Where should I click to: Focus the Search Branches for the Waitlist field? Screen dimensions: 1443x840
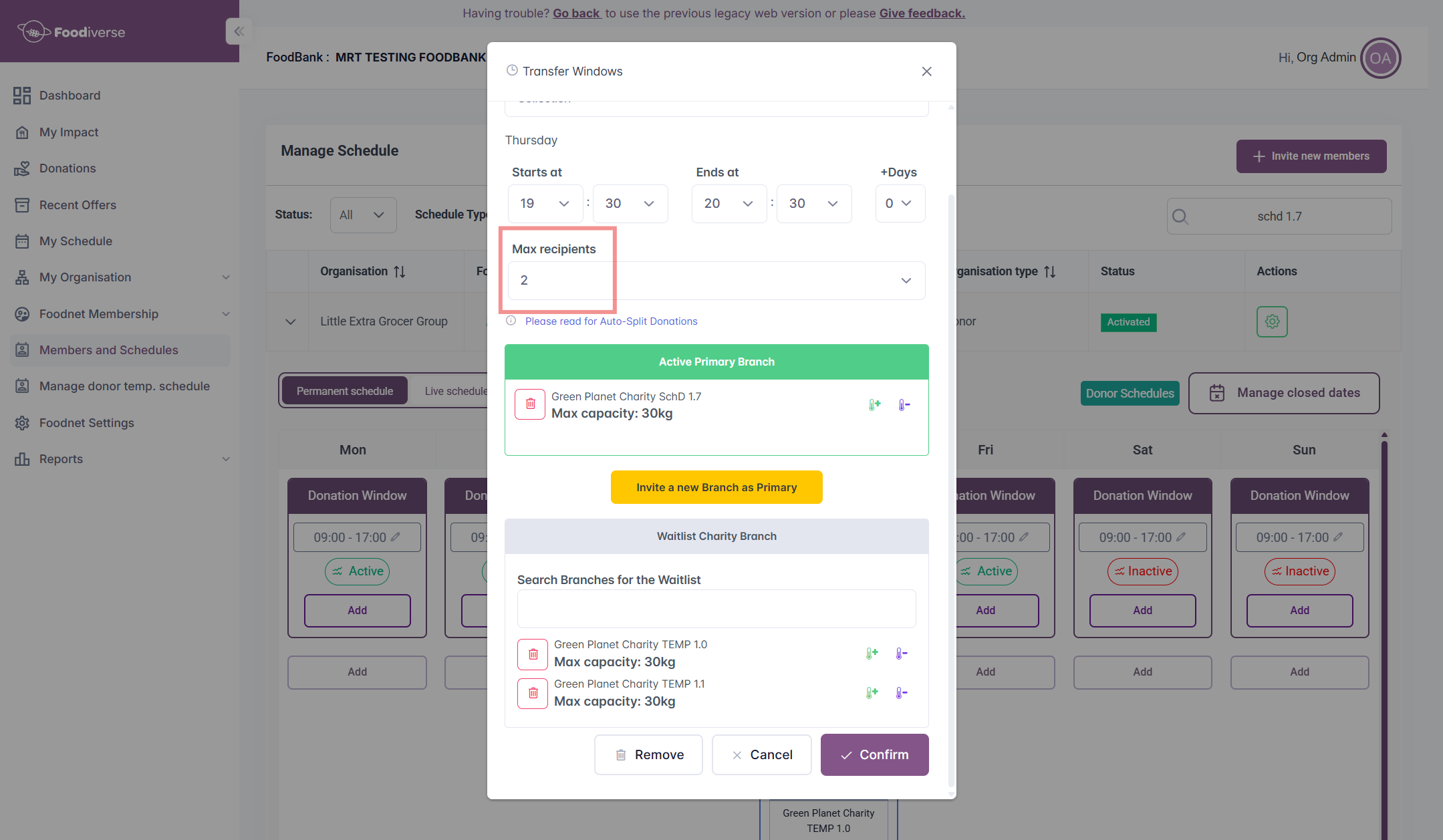click(x=716, y=609)
